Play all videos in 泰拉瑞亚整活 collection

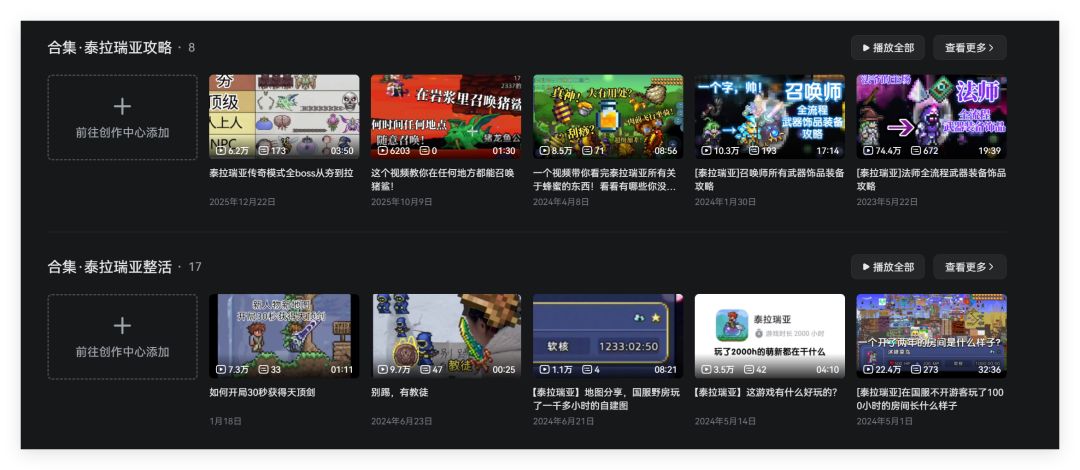(x=888, y=267)
